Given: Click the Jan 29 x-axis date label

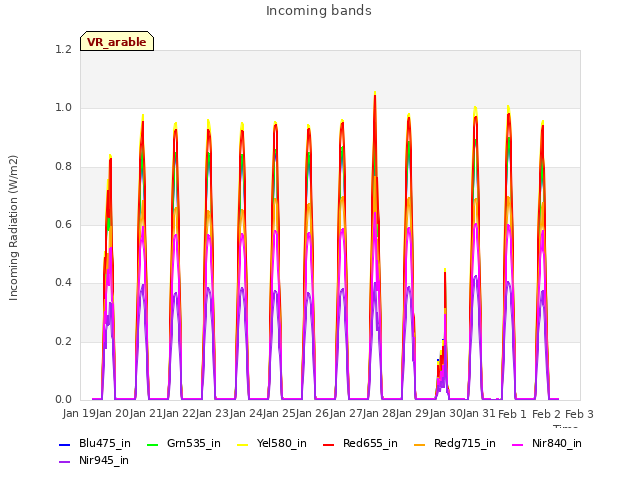Looking at the screenshot, I should tap(413, 413).
